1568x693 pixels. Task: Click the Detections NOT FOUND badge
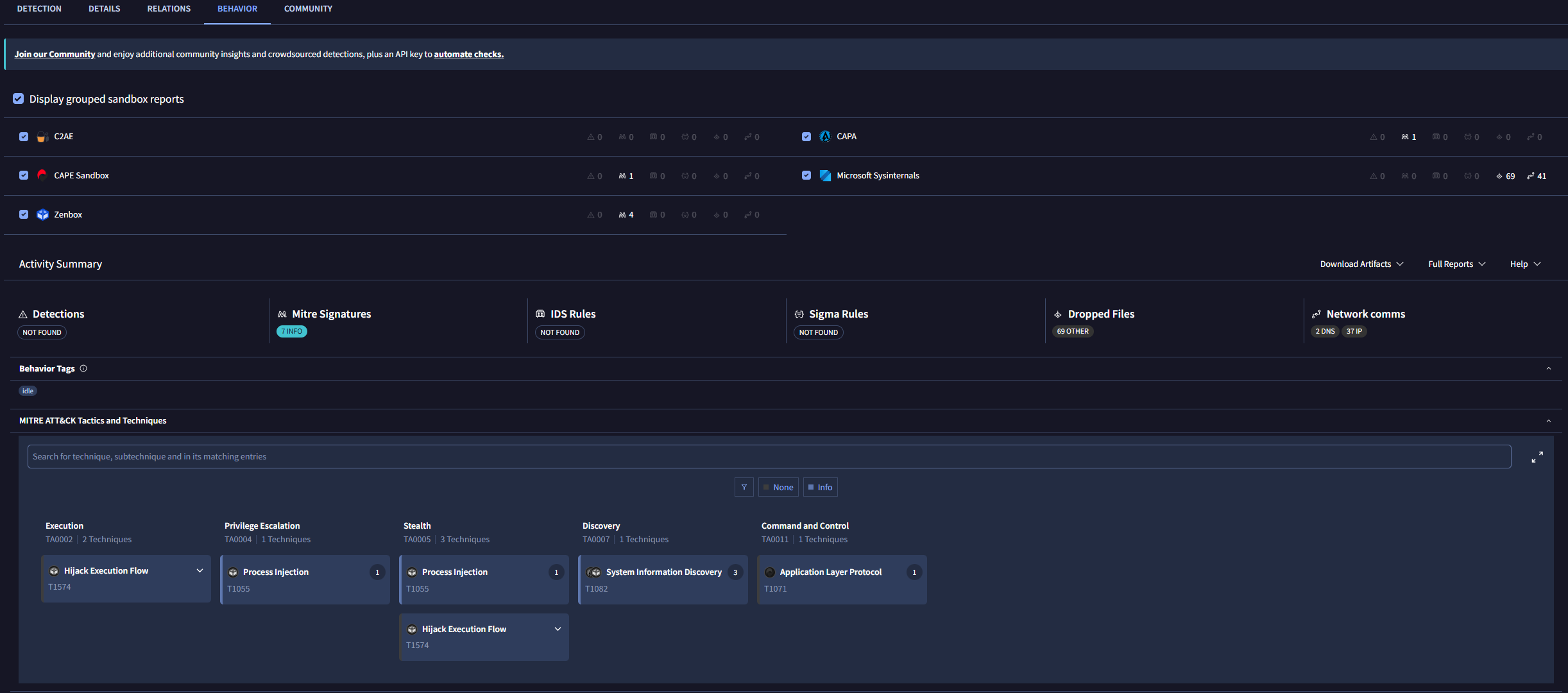[42, 332]
